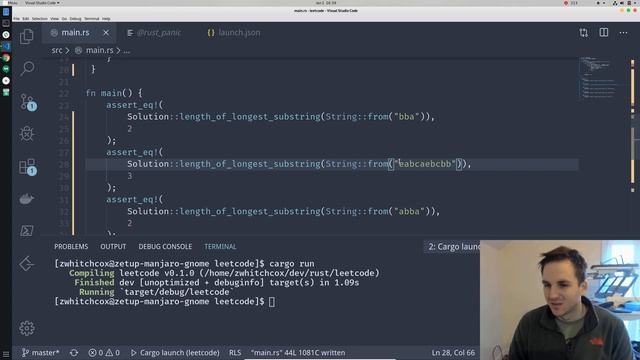Open the diamond arrow icon above settings gear
The width and height of the screenshot is (640, 360).
(x=27, y=263)
